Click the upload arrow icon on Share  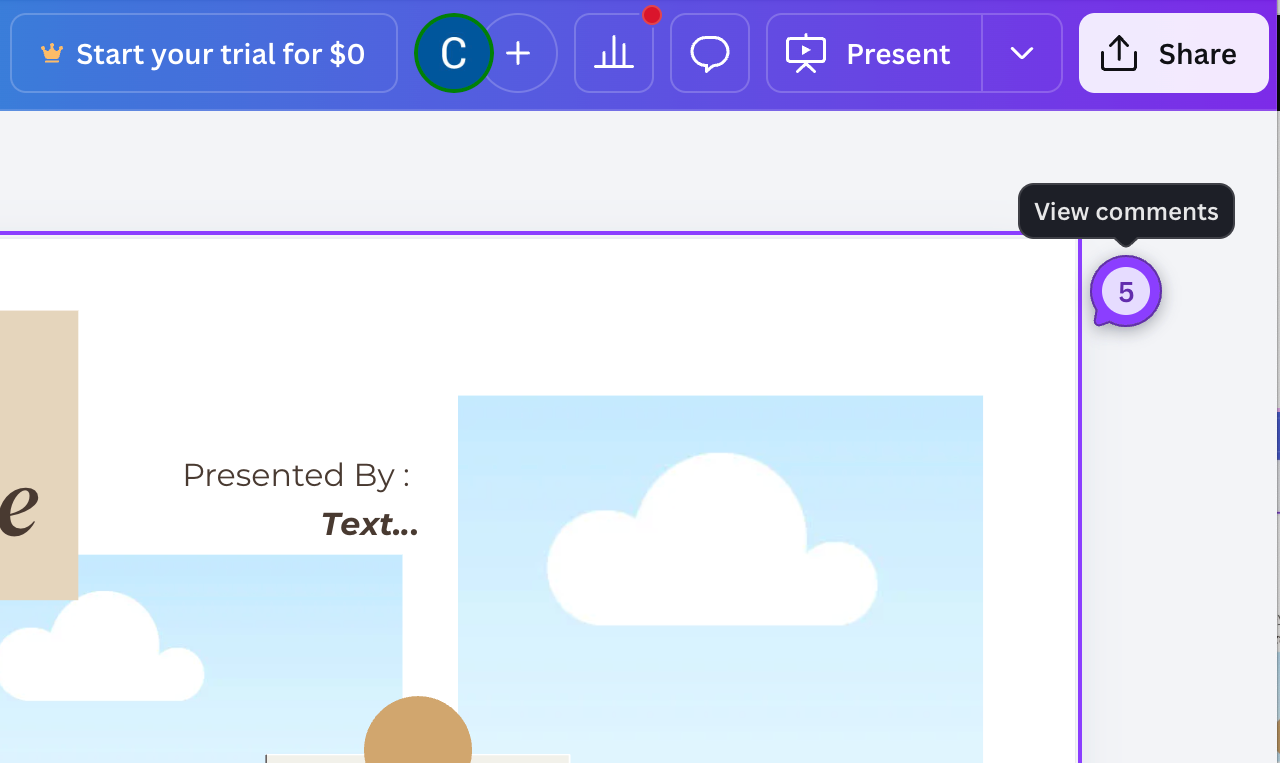(1118, 54)
